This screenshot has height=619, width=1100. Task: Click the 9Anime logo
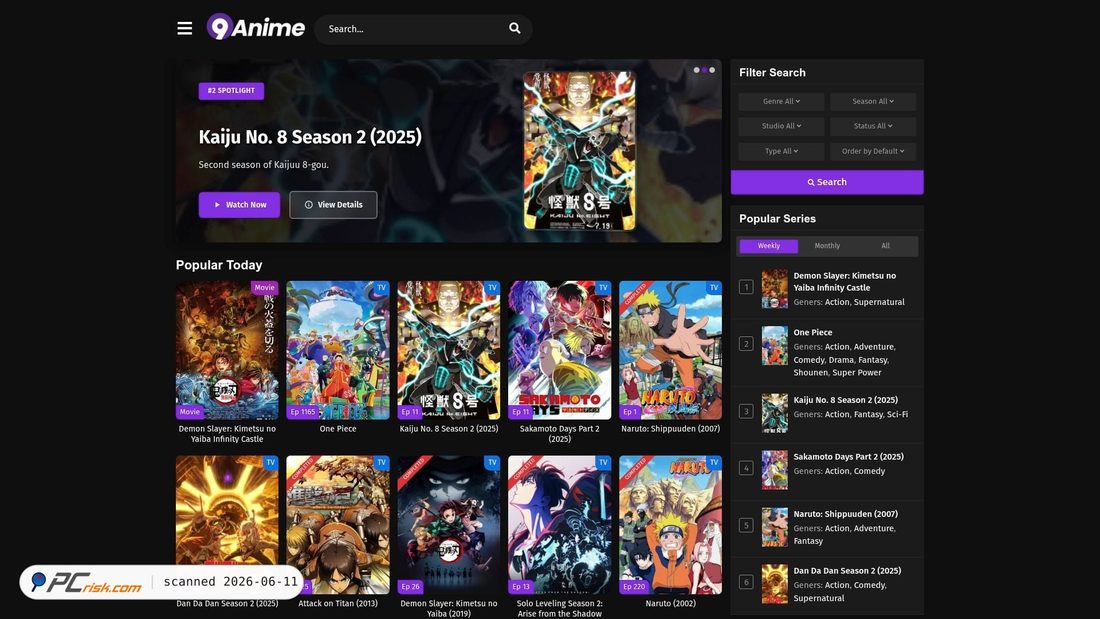click(255, 27)
